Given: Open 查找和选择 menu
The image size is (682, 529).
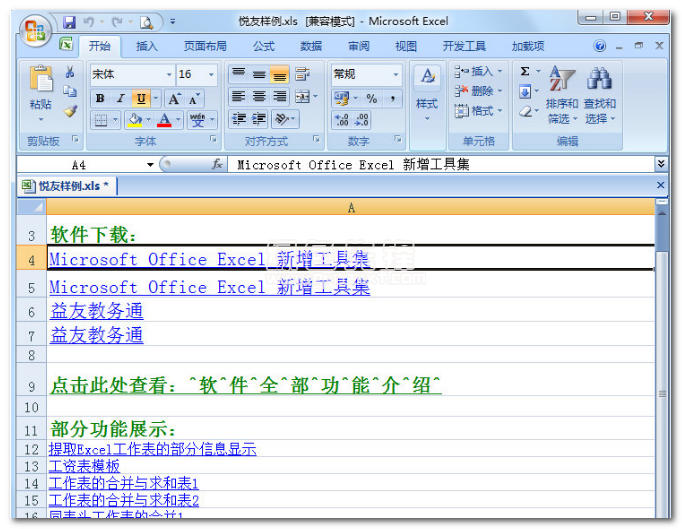Looking at the screenshot, I should tap(599, 95).
